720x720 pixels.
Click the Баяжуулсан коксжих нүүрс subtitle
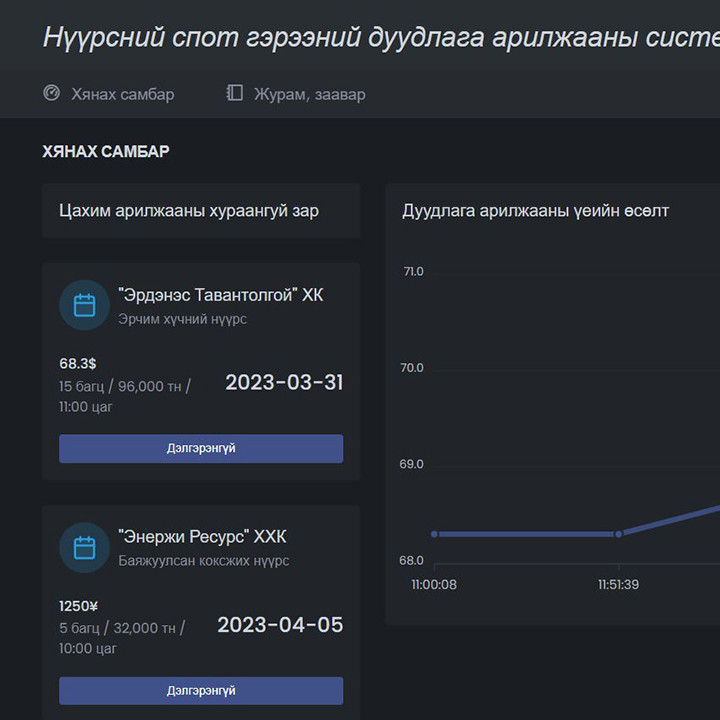tap(204, 561)
